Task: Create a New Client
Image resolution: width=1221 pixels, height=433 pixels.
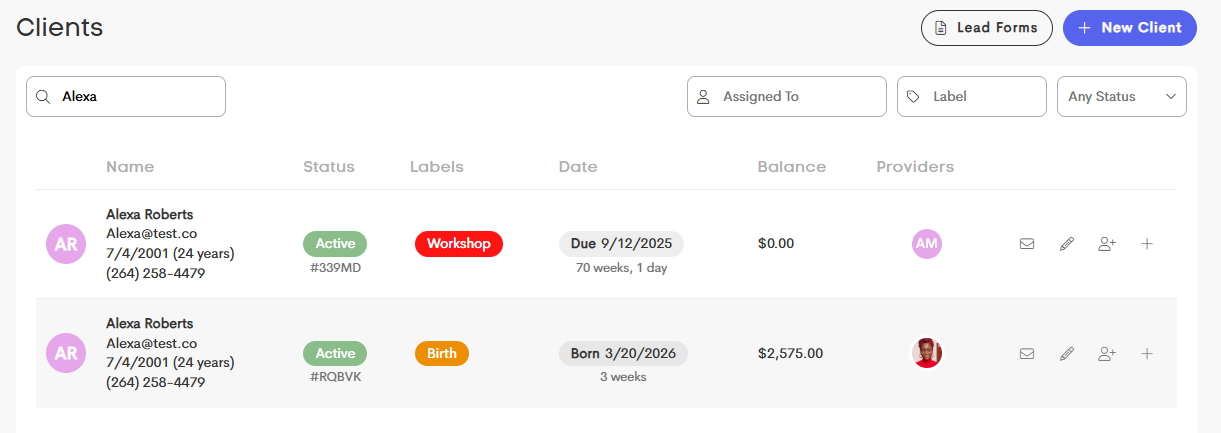Action: (x=1130, y=28)
